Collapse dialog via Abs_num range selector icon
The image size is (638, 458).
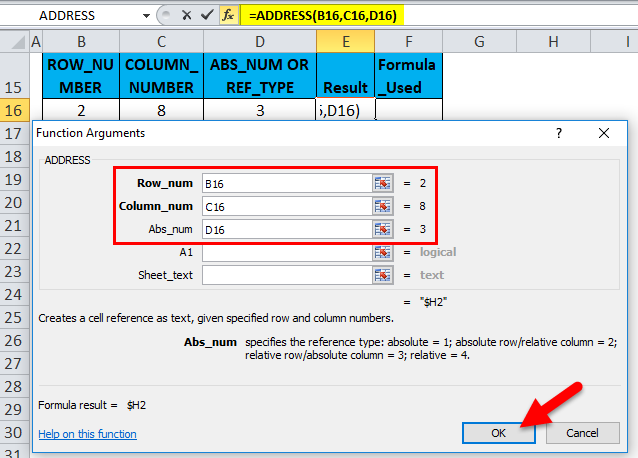(382, 229)
